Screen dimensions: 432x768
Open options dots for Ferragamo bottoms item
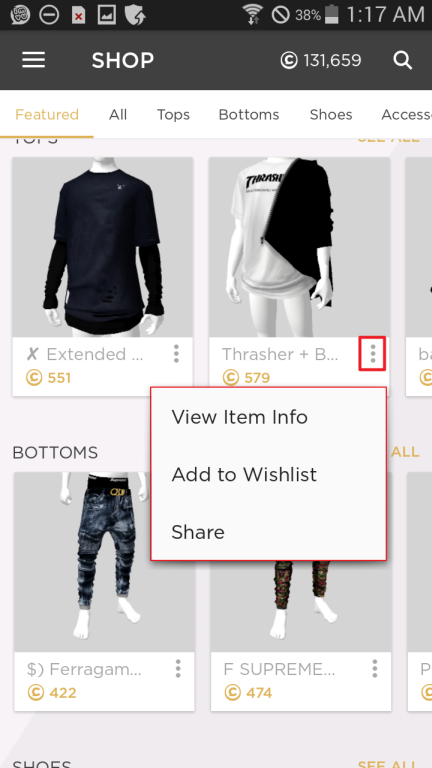point(178,669)
